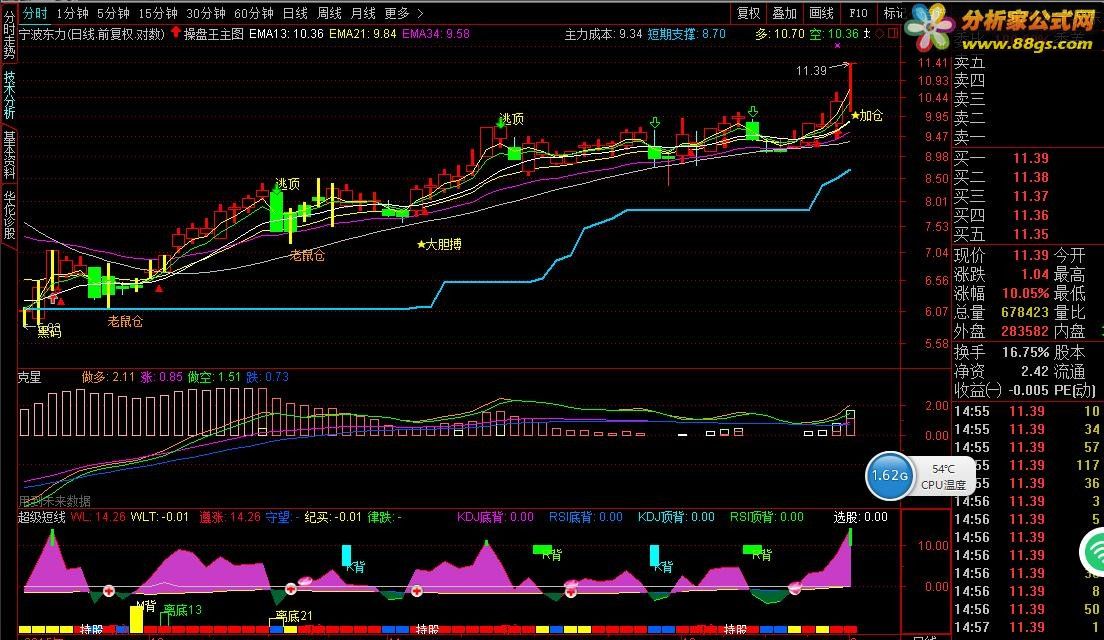Click the small red square icon in the indicator header

tap(893, 33)
